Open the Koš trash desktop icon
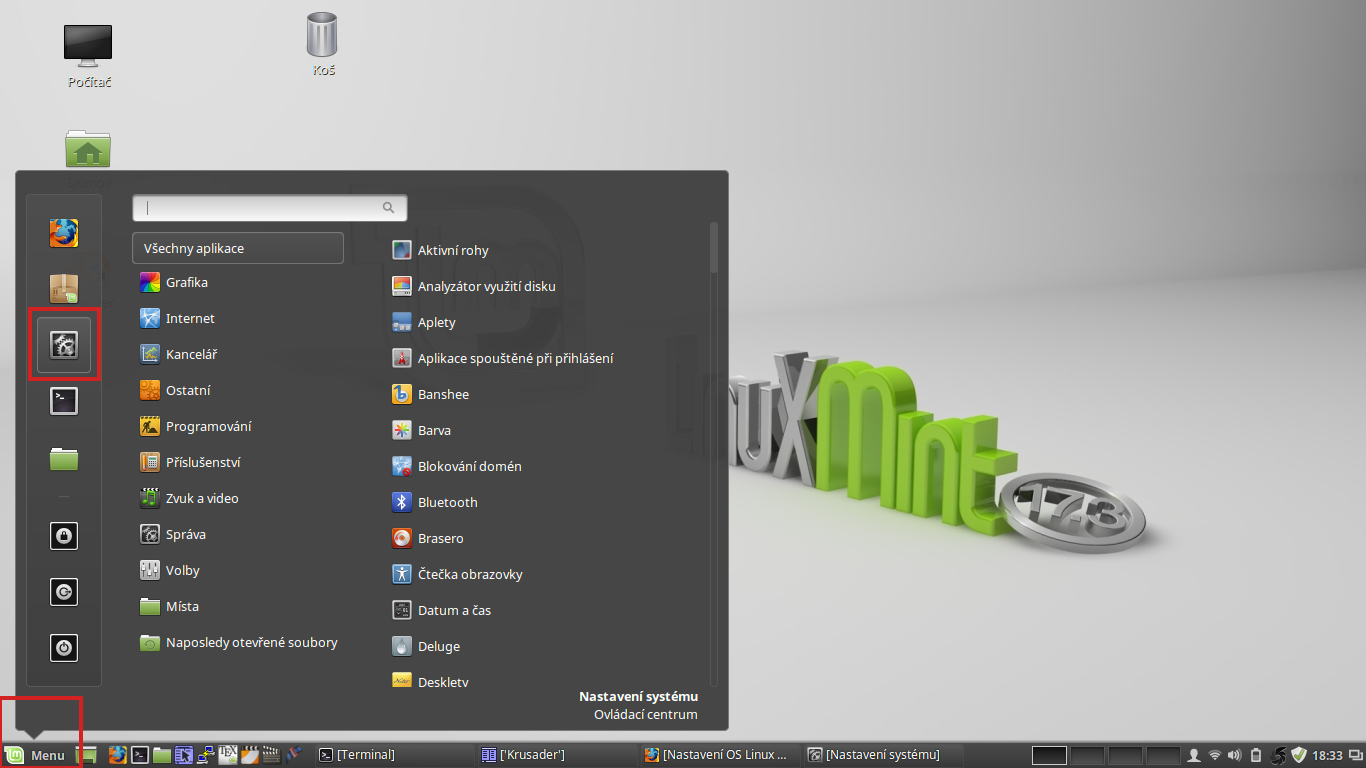1366x768 pixels. coord(322,44)
